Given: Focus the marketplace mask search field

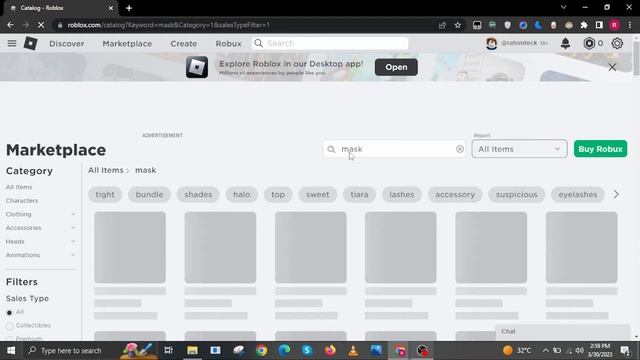Looking at the screenshot, I should (x=394, y=149).
